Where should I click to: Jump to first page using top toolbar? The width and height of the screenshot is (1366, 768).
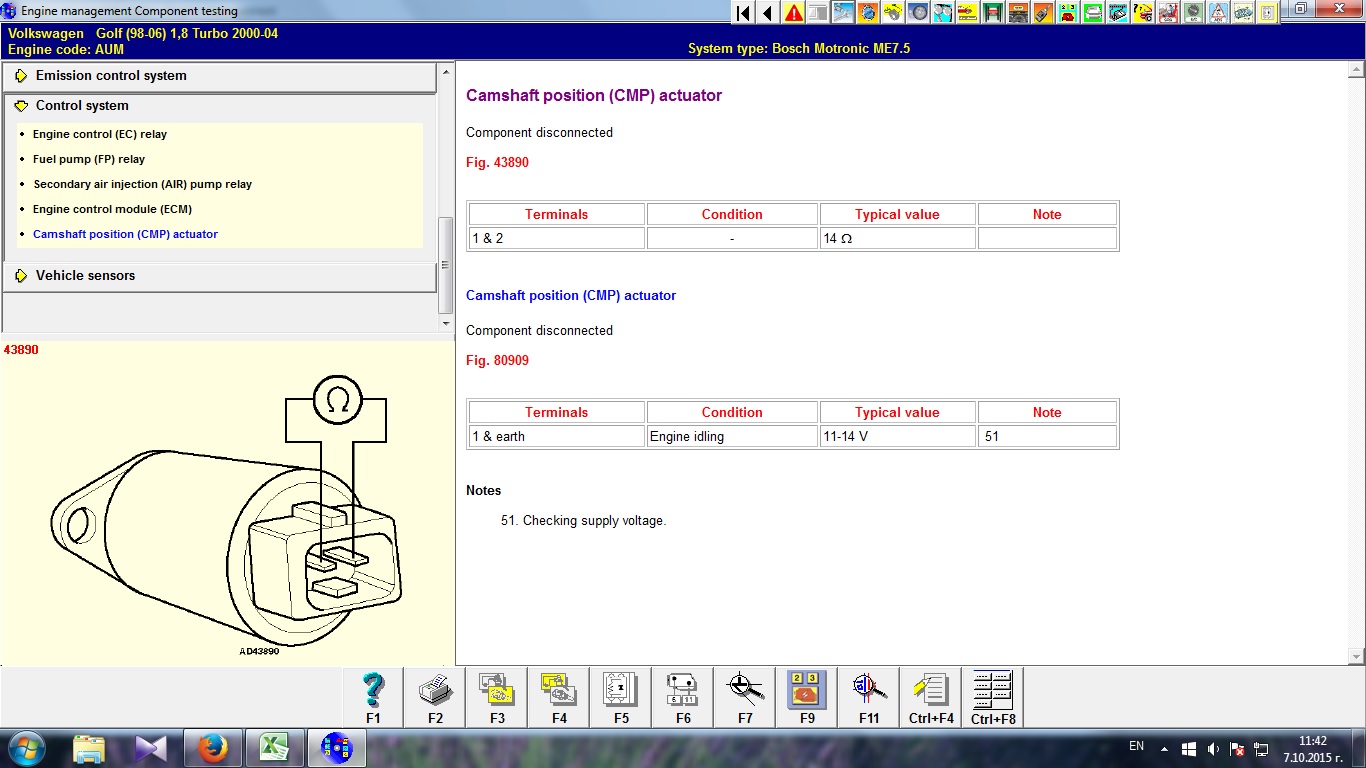coord(743,13)
